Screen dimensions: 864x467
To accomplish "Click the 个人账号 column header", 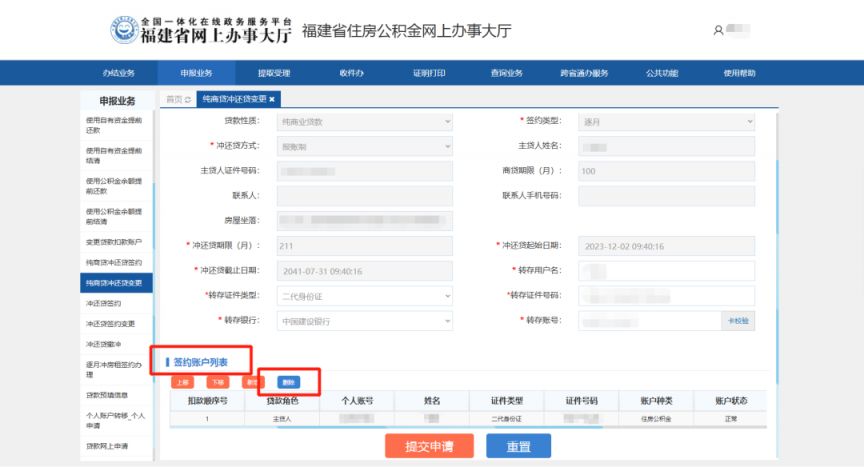I will 357,401.
